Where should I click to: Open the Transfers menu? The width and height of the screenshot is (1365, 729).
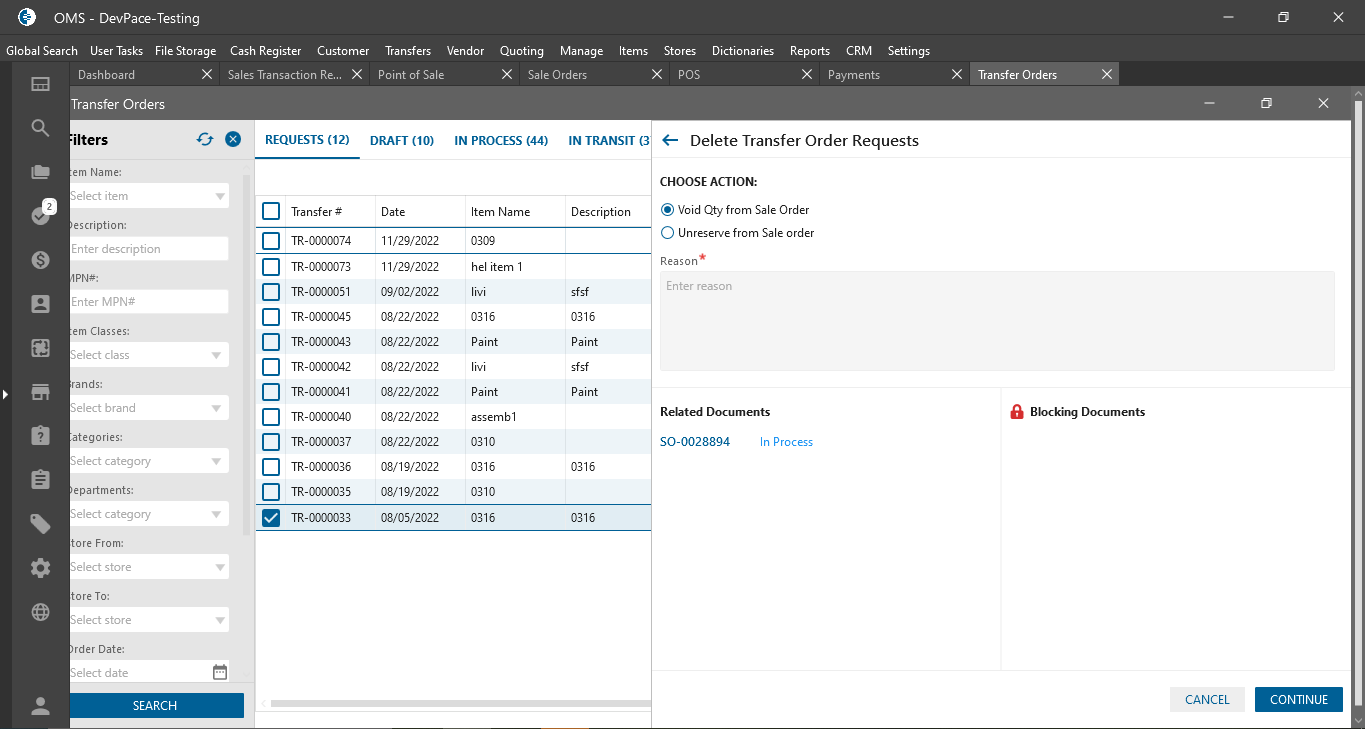coord(408,51)
